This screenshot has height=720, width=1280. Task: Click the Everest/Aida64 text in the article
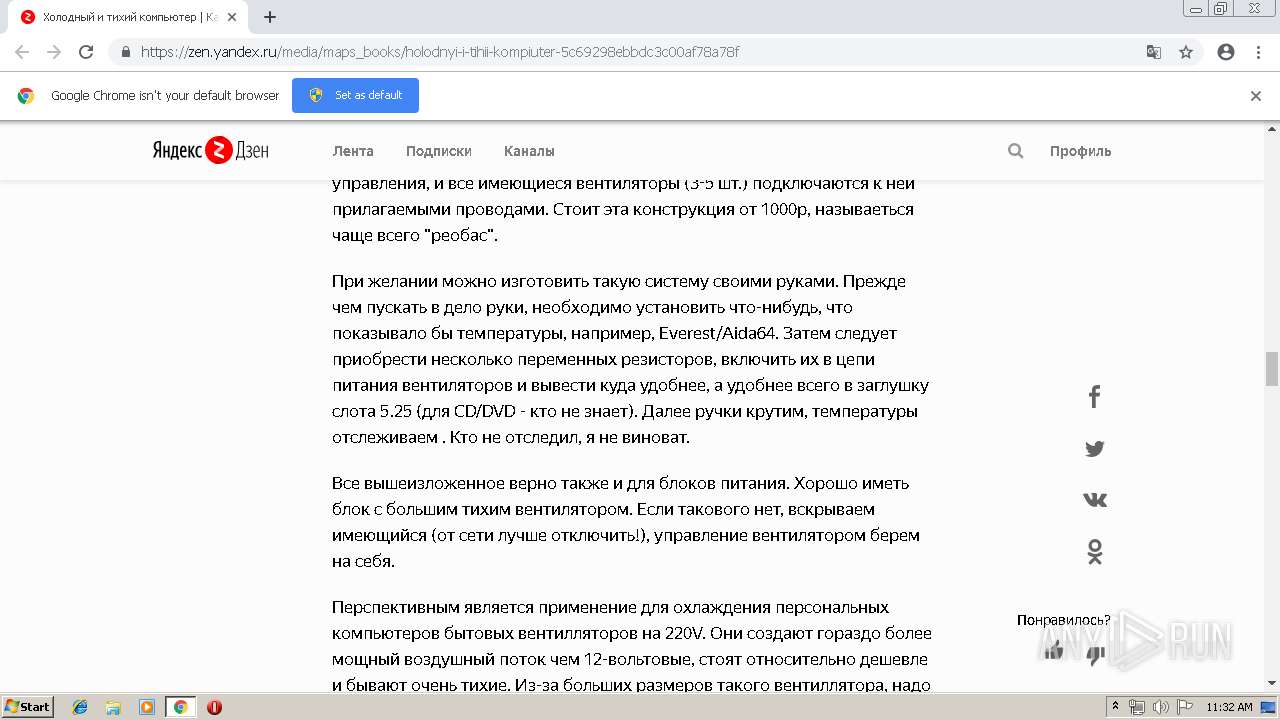(x=718, y=333)
